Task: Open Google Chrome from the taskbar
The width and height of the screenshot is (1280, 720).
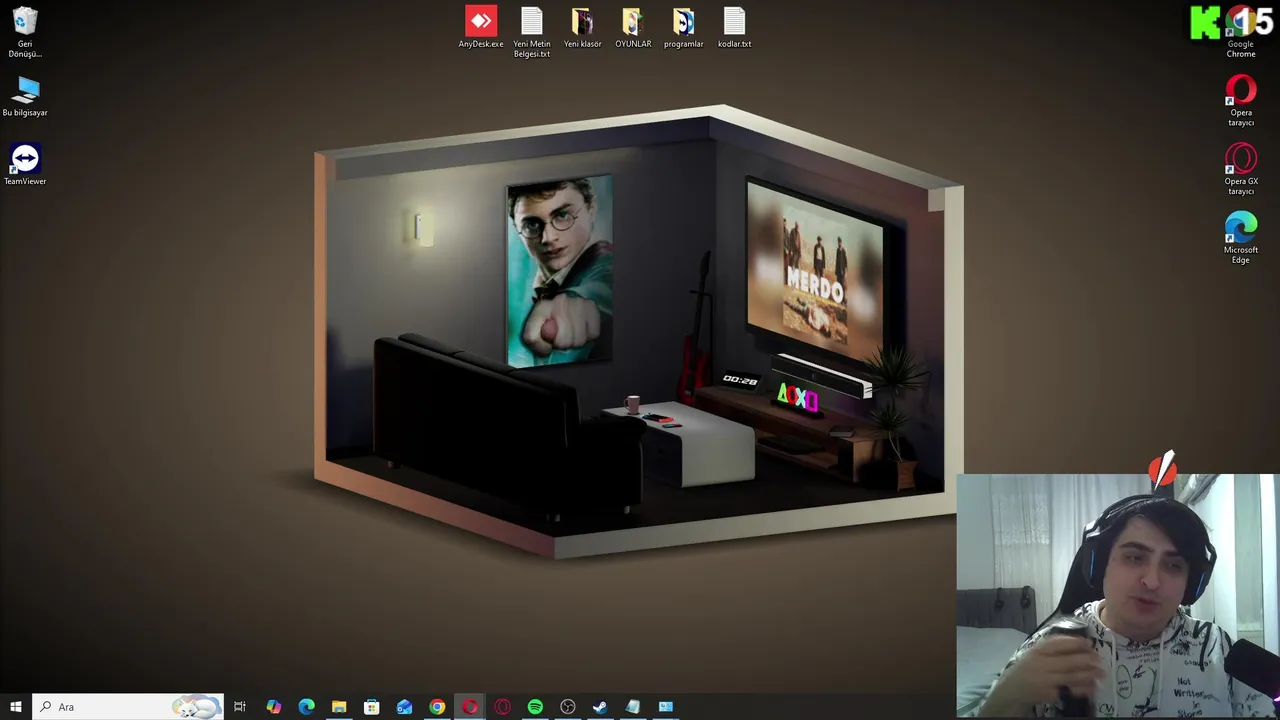Action: pos(437,707)
